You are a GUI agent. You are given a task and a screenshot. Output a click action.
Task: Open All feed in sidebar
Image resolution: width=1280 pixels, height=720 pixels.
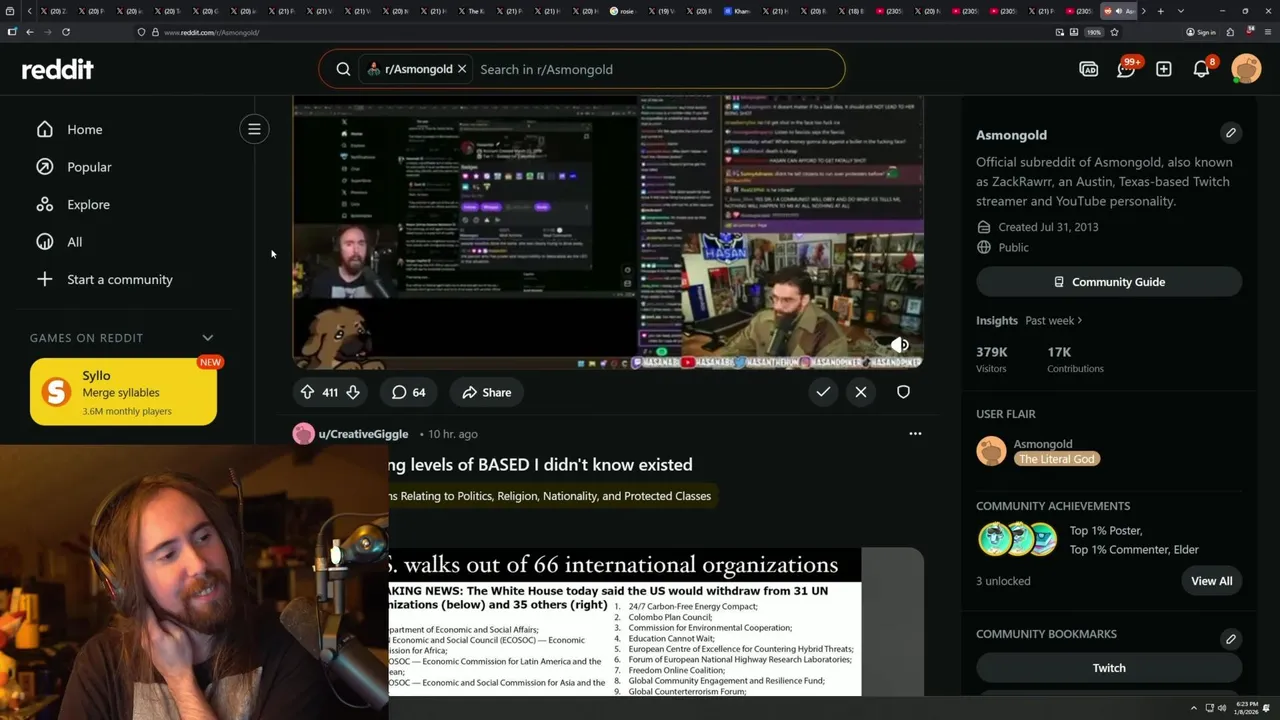pos(74,242)
